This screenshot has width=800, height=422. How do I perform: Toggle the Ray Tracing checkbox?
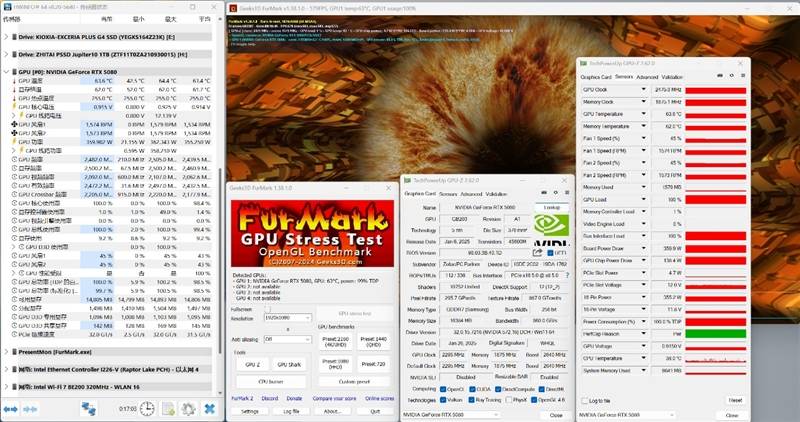pyautogui.click(x=471, y=400)
